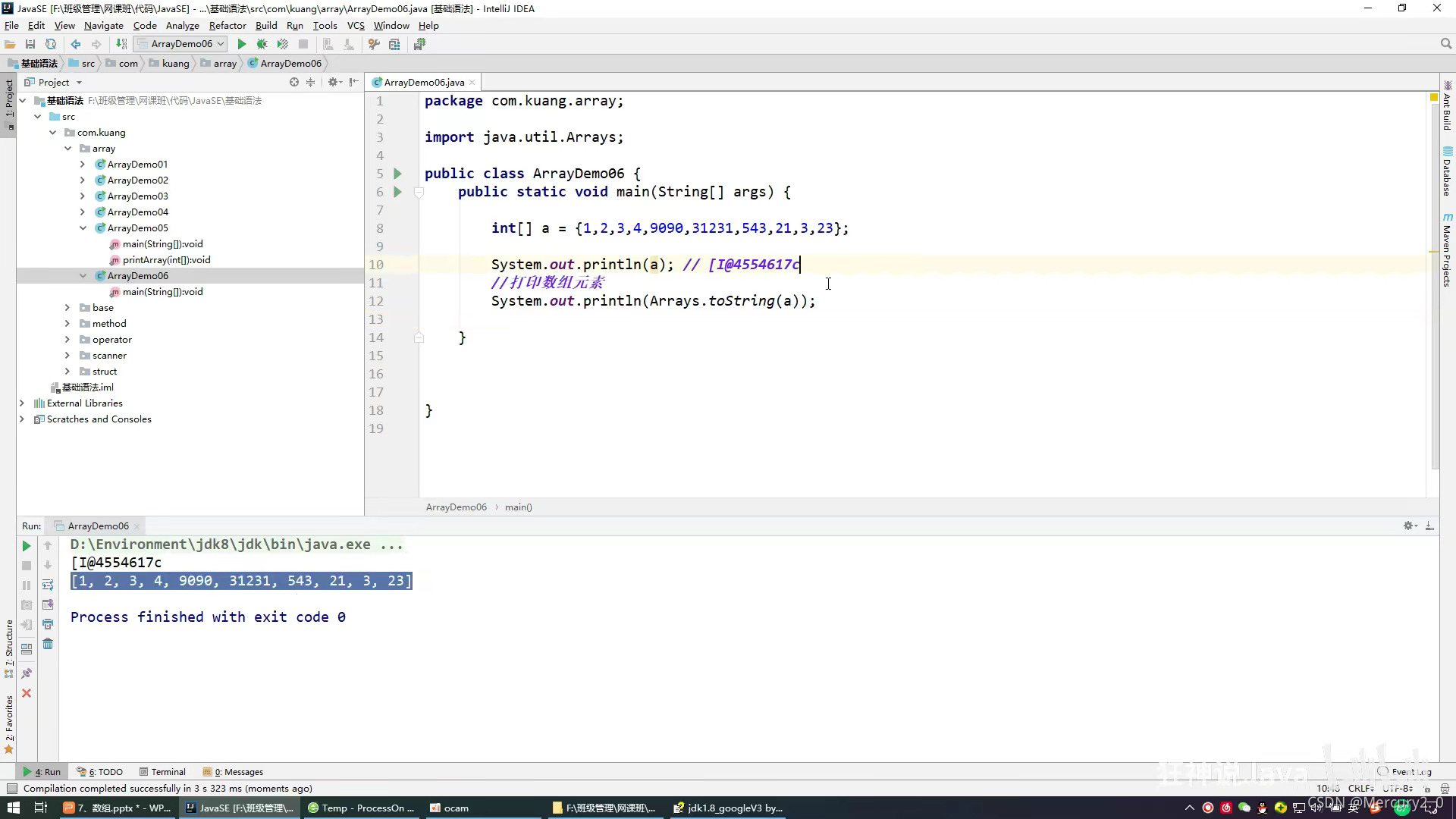Screen dimensions: 1456x819
Task: Click the Back navigation arrow
Action: 76,44
